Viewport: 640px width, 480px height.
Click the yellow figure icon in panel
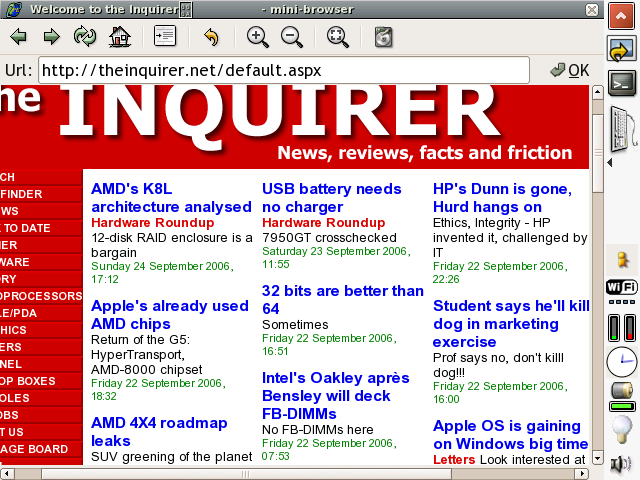[622, 260]
